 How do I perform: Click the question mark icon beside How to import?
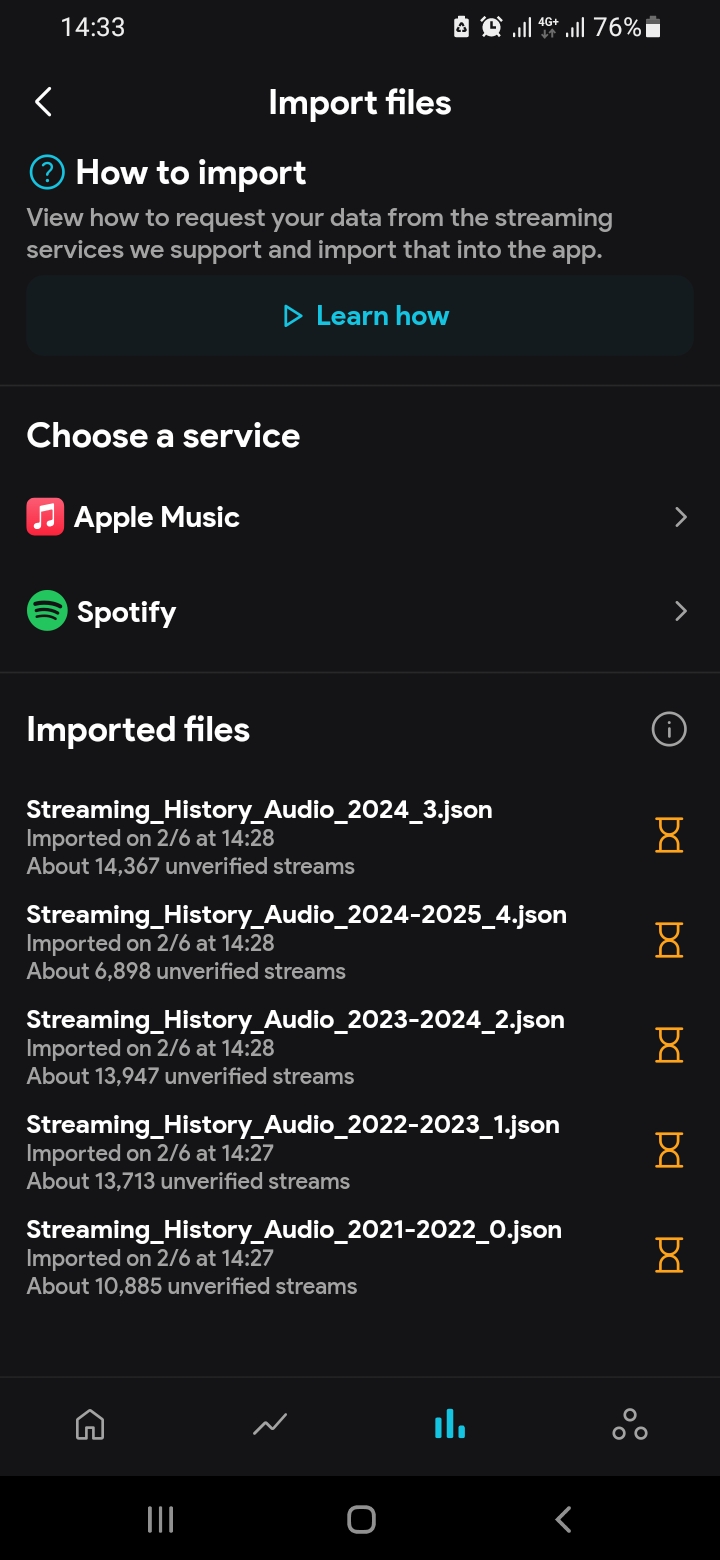[46, 173]
